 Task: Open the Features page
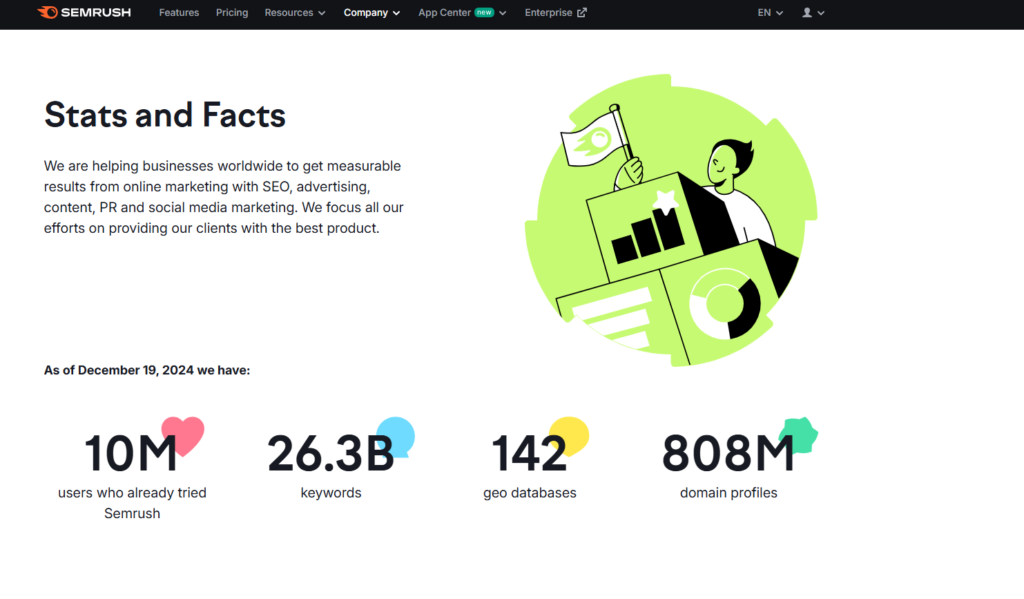pos(179,12)
